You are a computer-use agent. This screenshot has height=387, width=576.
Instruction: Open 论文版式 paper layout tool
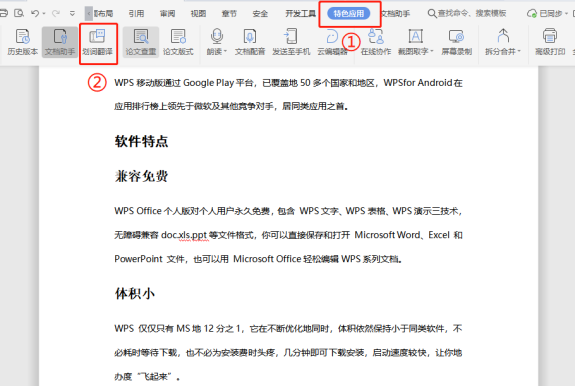pos(178,42)
